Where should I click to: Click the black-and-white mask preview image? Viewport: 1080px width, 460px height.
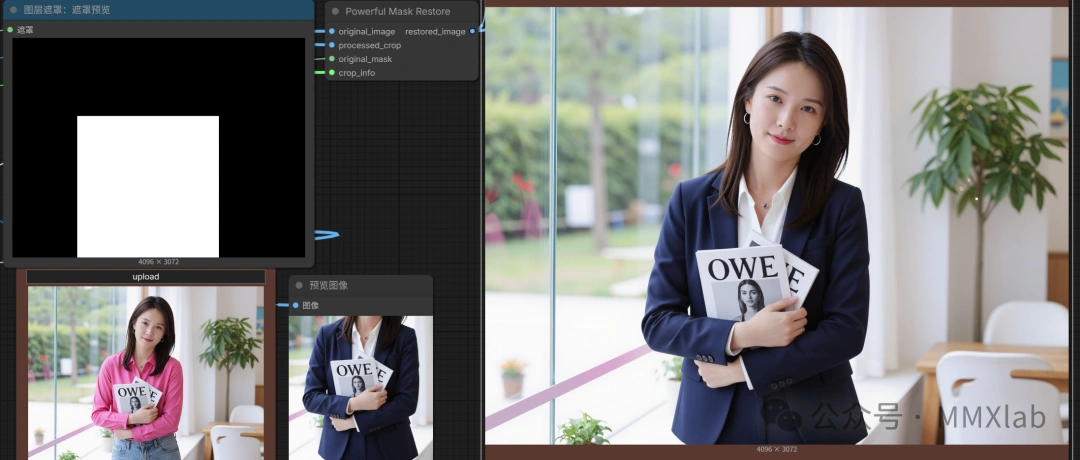[158, 147]
